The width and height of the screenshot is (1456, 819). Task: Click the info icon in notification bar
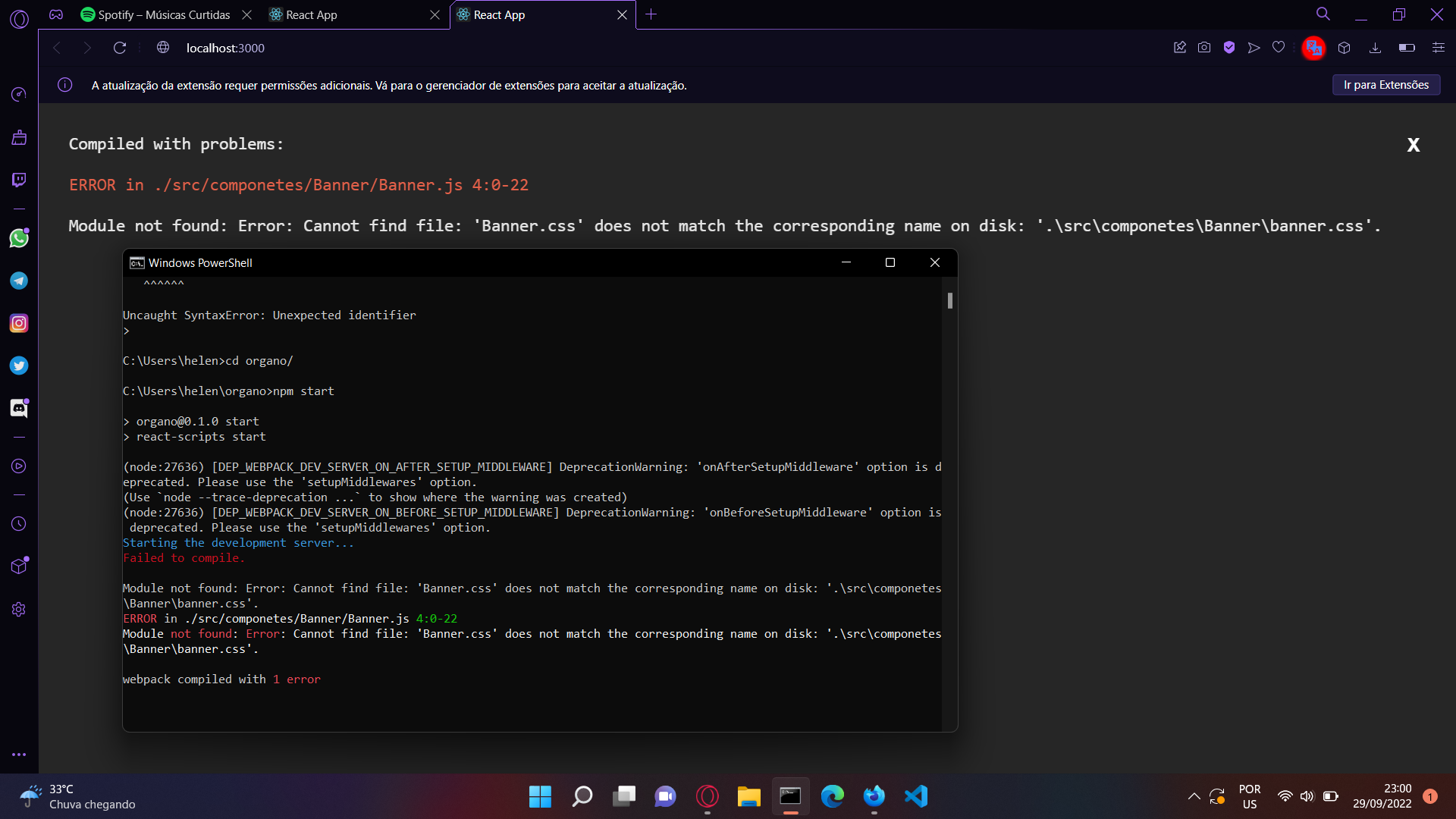[65, 85]
